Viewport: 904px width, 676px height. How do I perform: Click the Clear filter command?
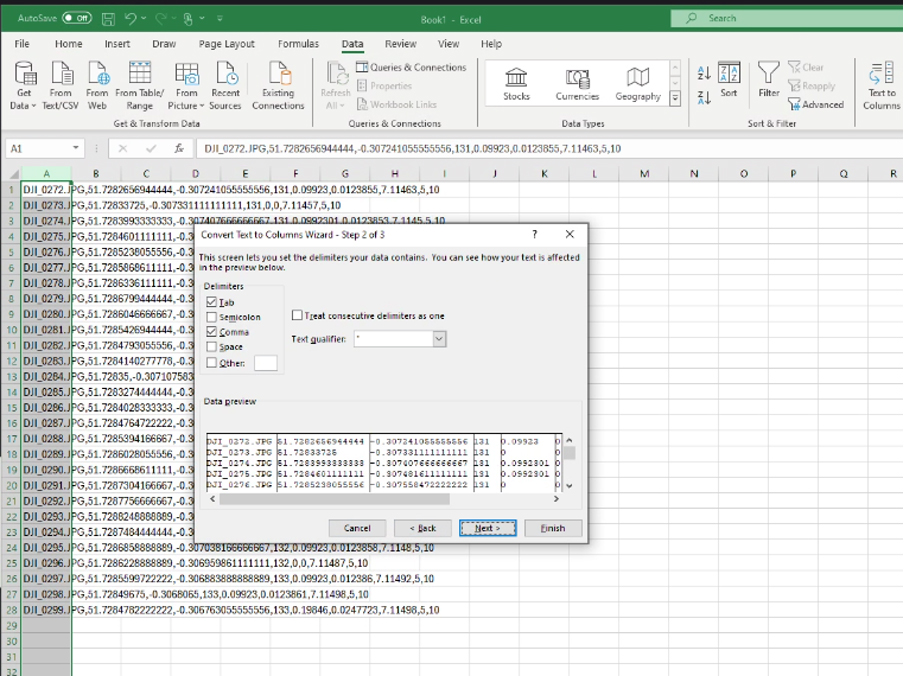point(806,67)
